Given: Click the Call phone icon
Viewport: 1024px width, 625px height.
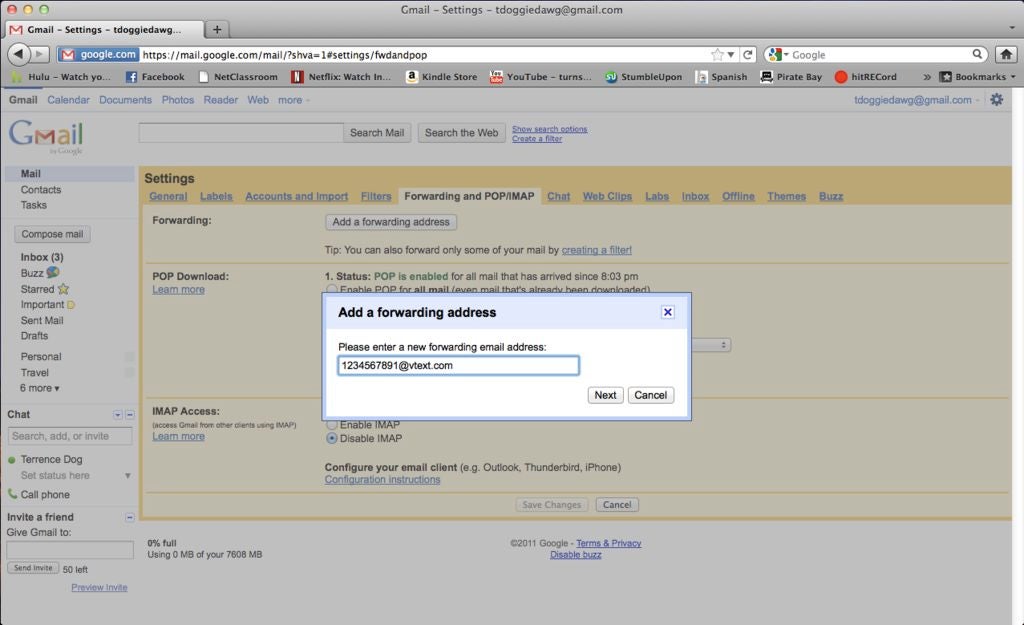Looking at the screenshot, I should [12, 494].
